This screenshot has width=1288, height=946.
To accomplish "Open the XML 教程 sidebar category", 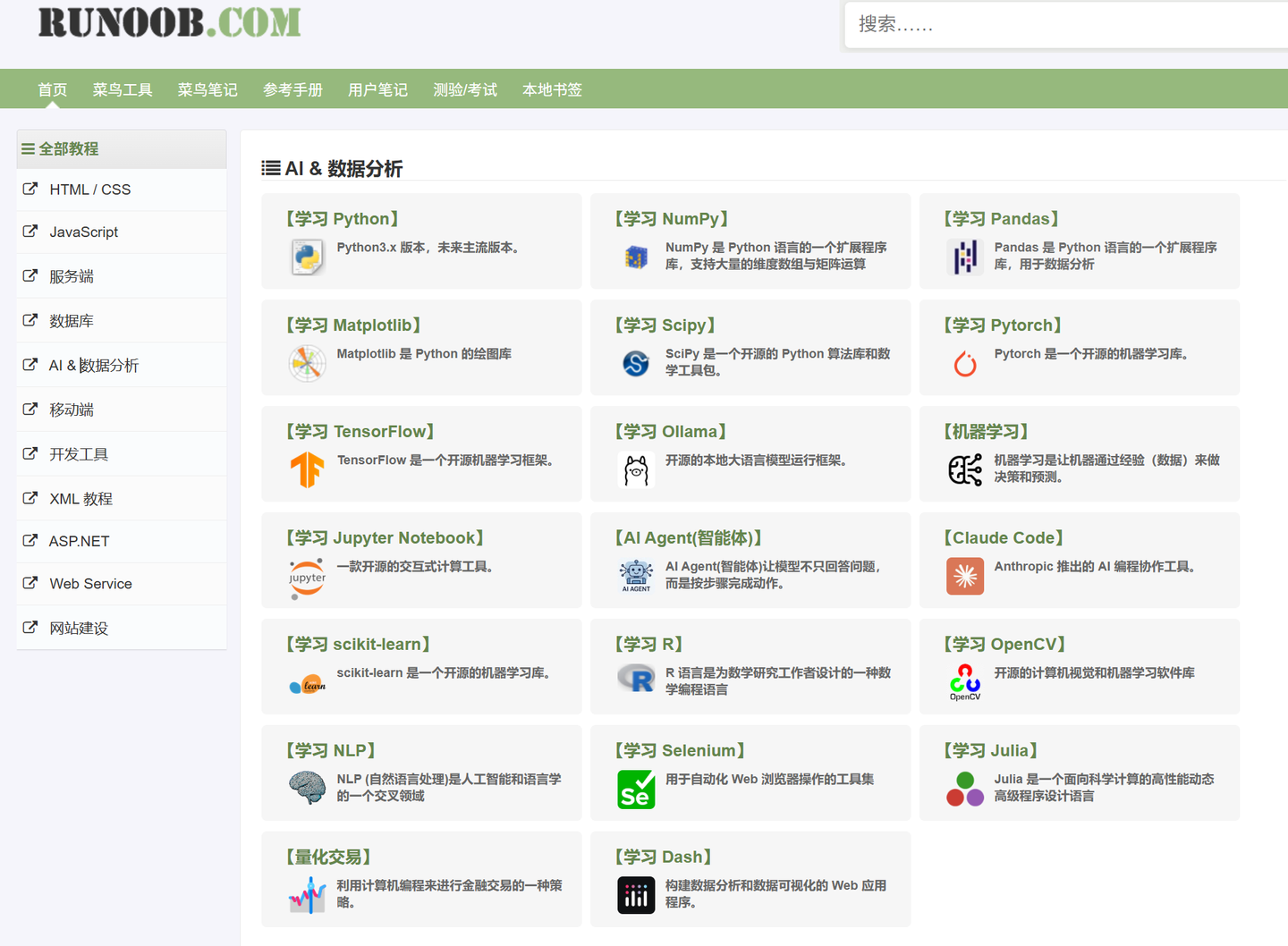I will point(122,499).
